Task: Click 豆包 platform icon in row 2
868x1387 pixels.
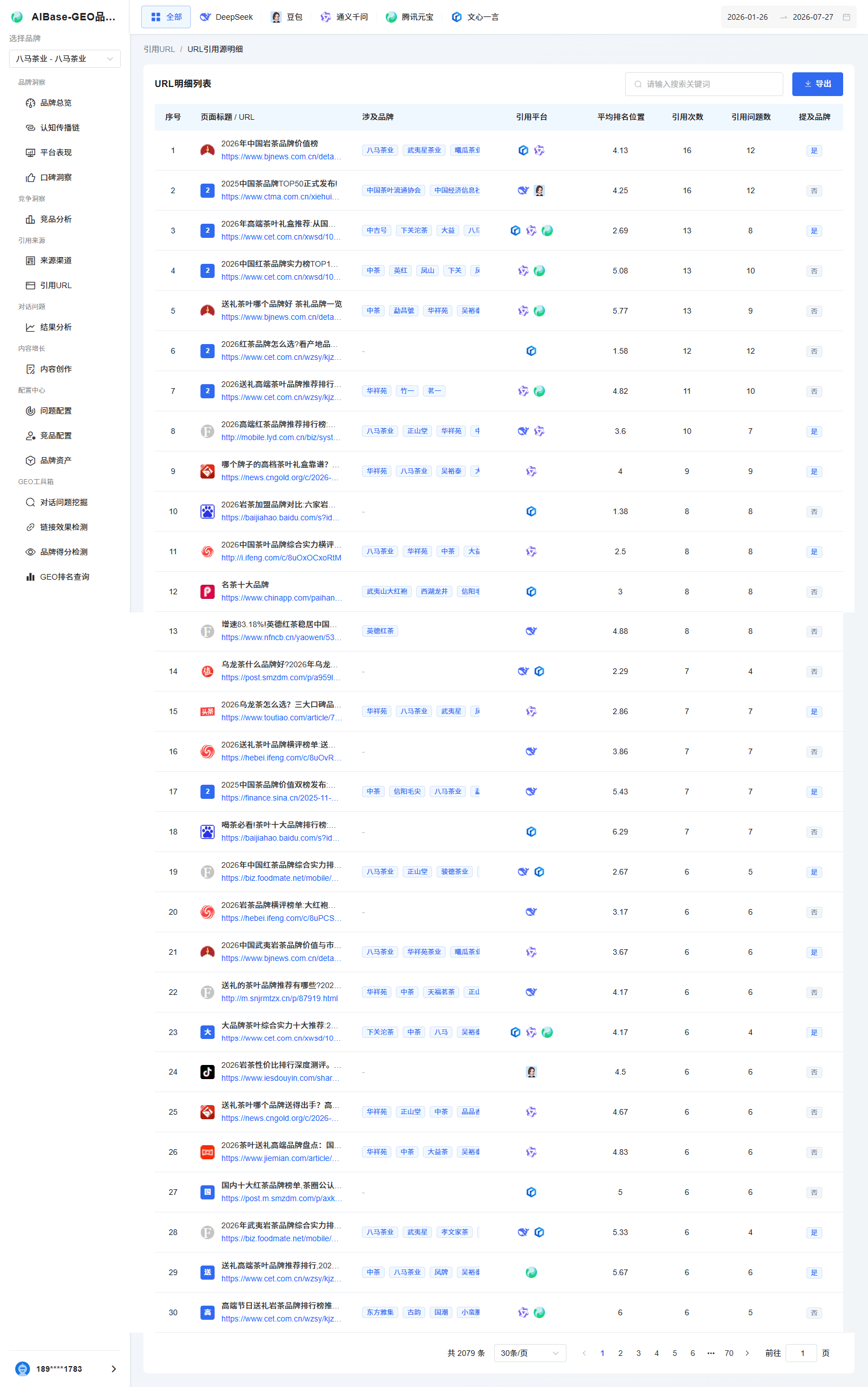Action: coord(539,190)
